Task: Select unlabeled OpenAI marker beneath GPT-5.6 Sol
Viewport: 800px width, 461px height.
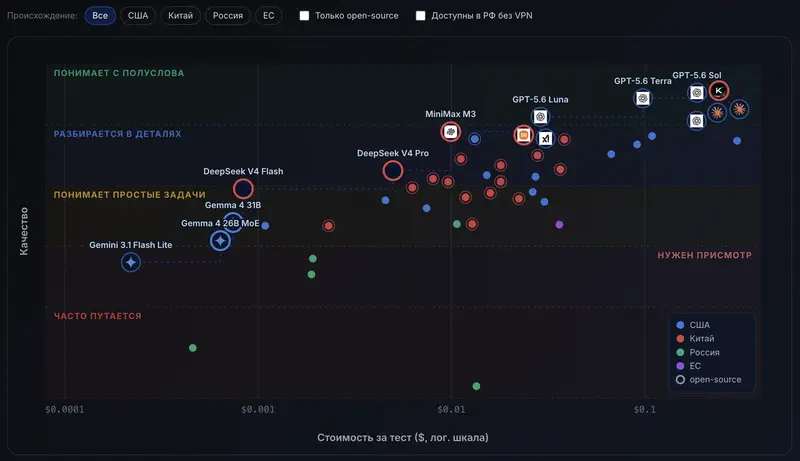Action: point(696,121)
